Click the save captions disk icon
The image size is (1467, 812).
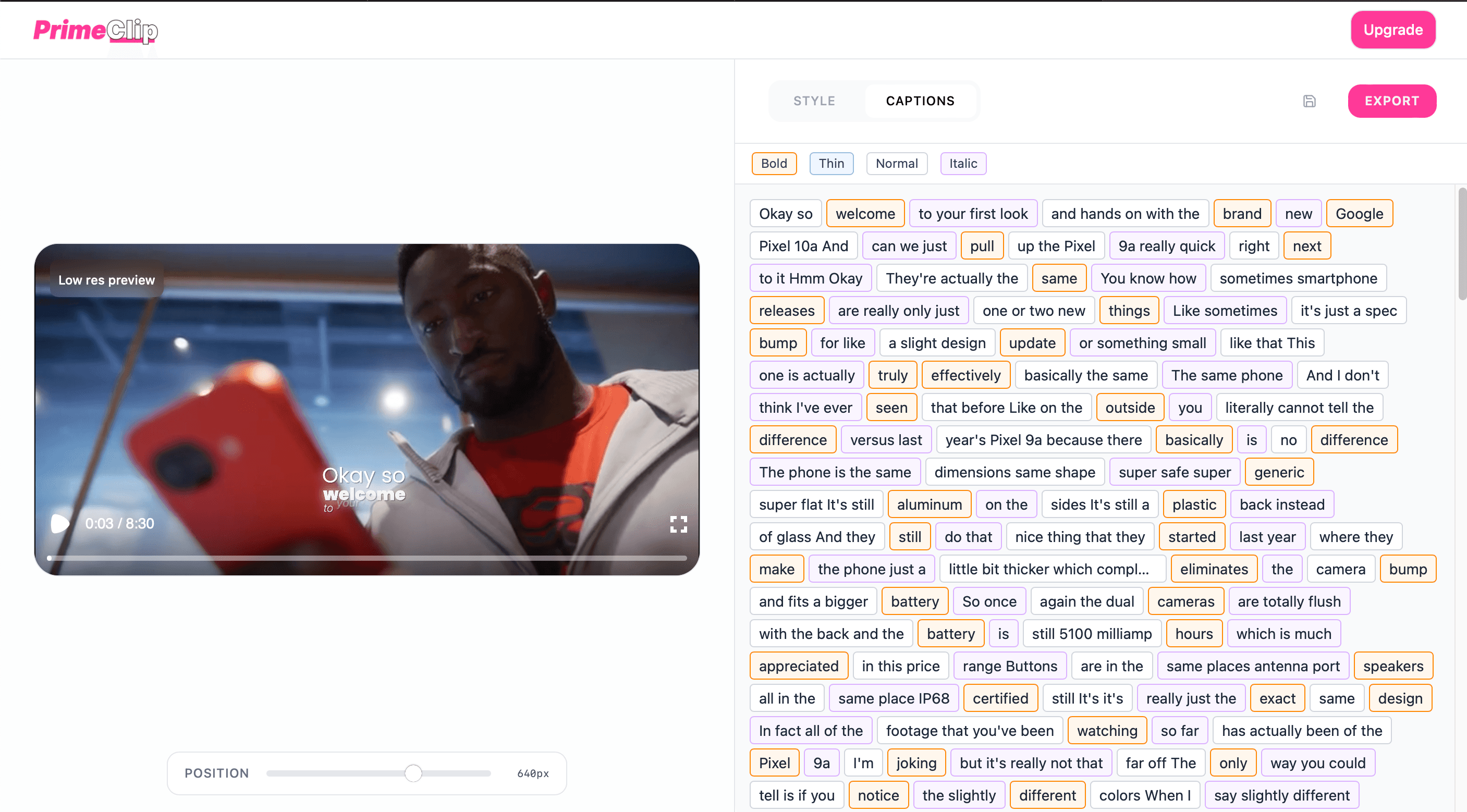point(1309,101)
